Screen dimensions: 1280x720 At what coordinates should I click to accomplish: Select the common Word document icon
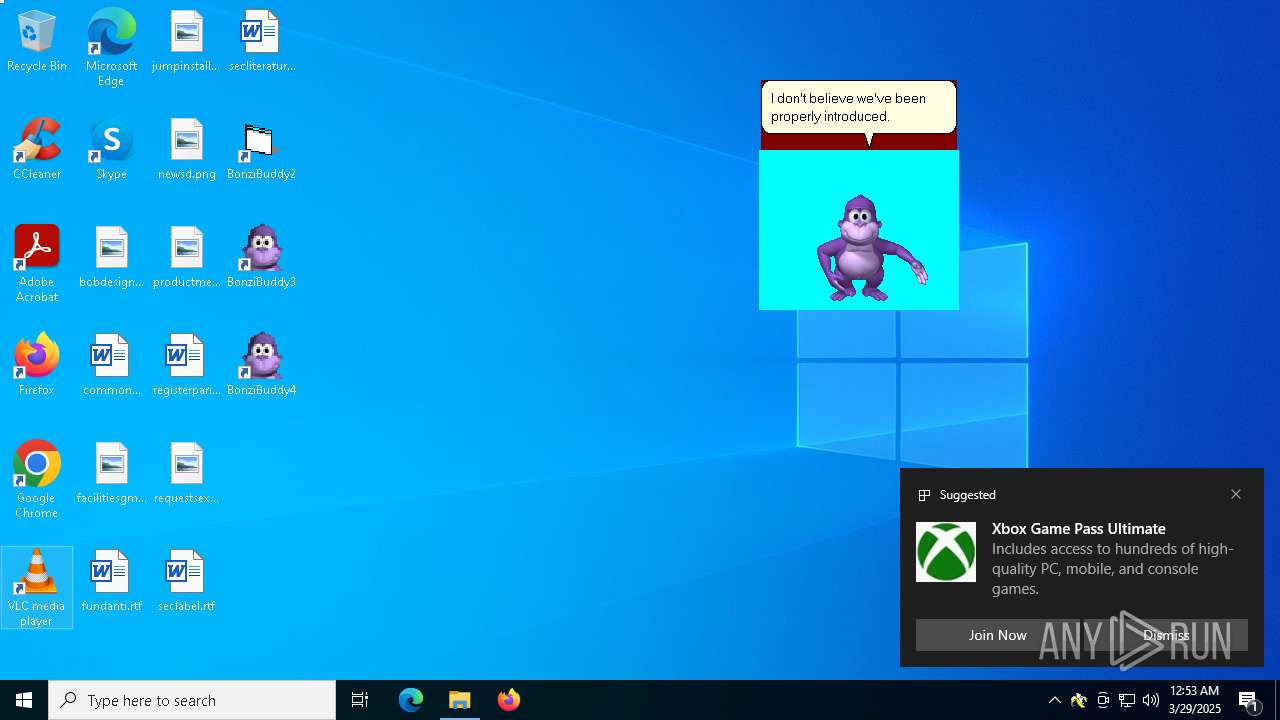[x=111, y=365]
